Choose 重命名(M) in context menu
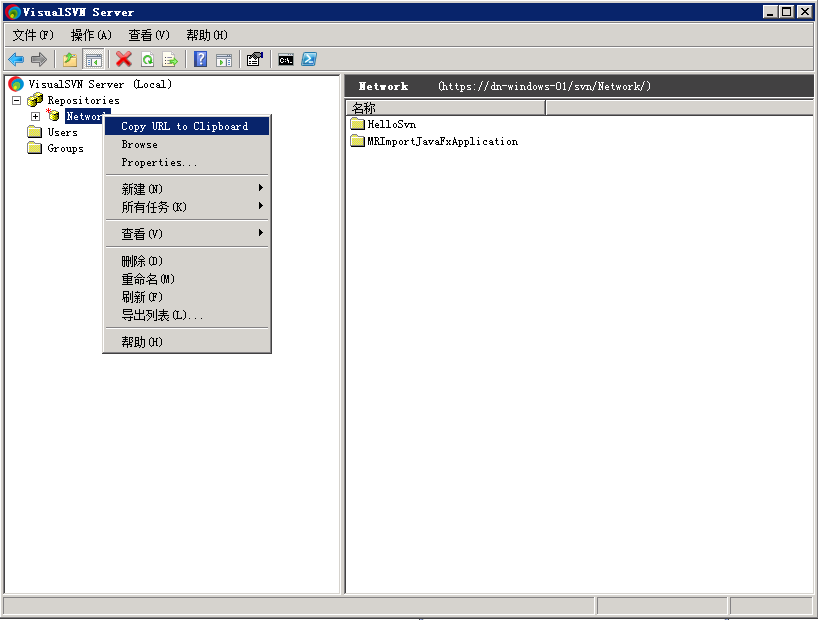818x620 pixels. tap(187, 279)
